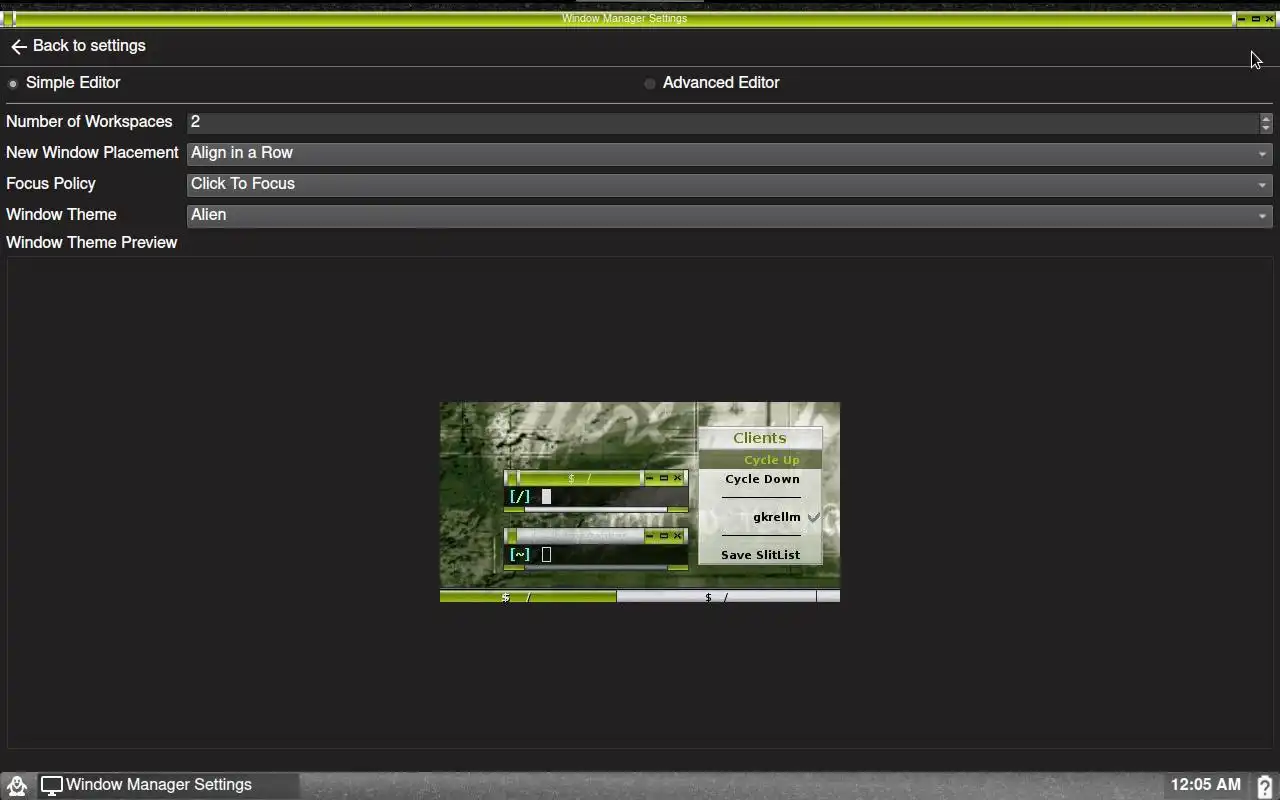
Task: Click the question-mark tray icon
Action: (x=1264, y=786)
